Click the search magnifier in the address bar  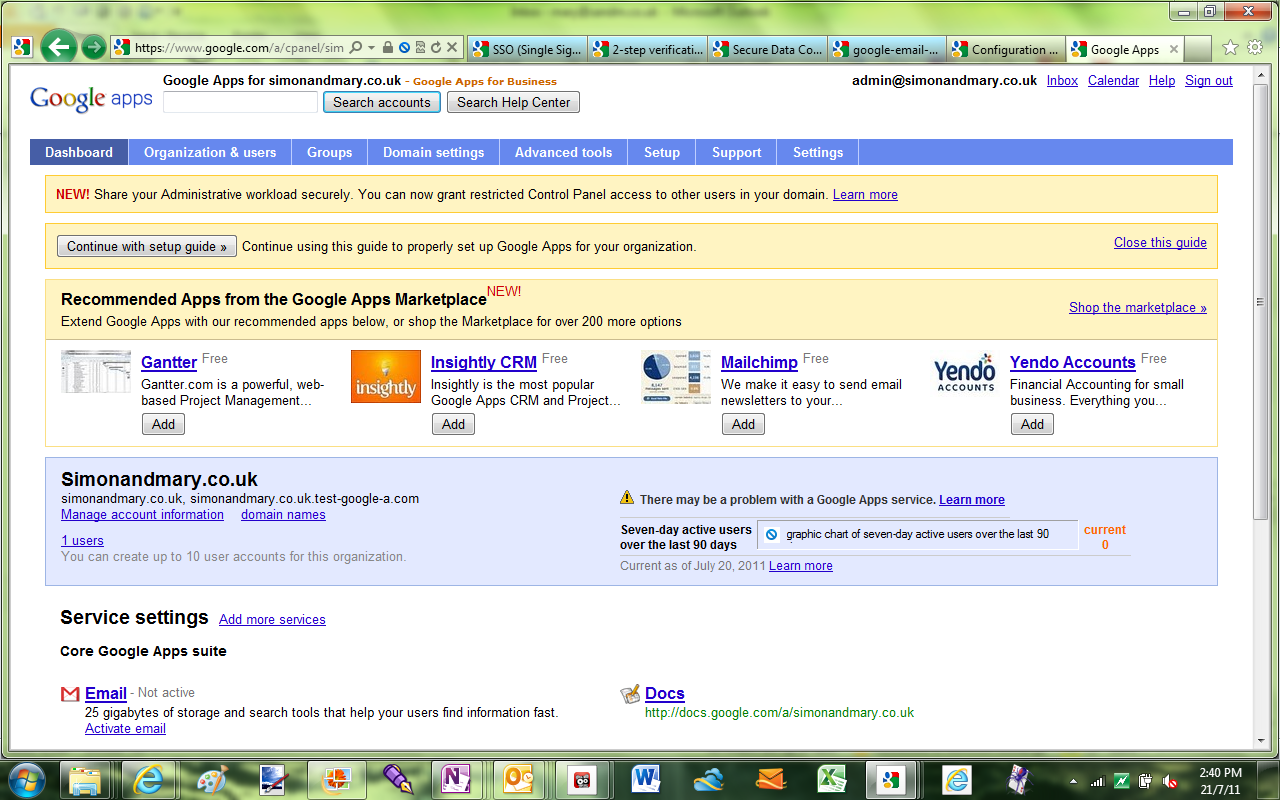[x=356, y=47]
